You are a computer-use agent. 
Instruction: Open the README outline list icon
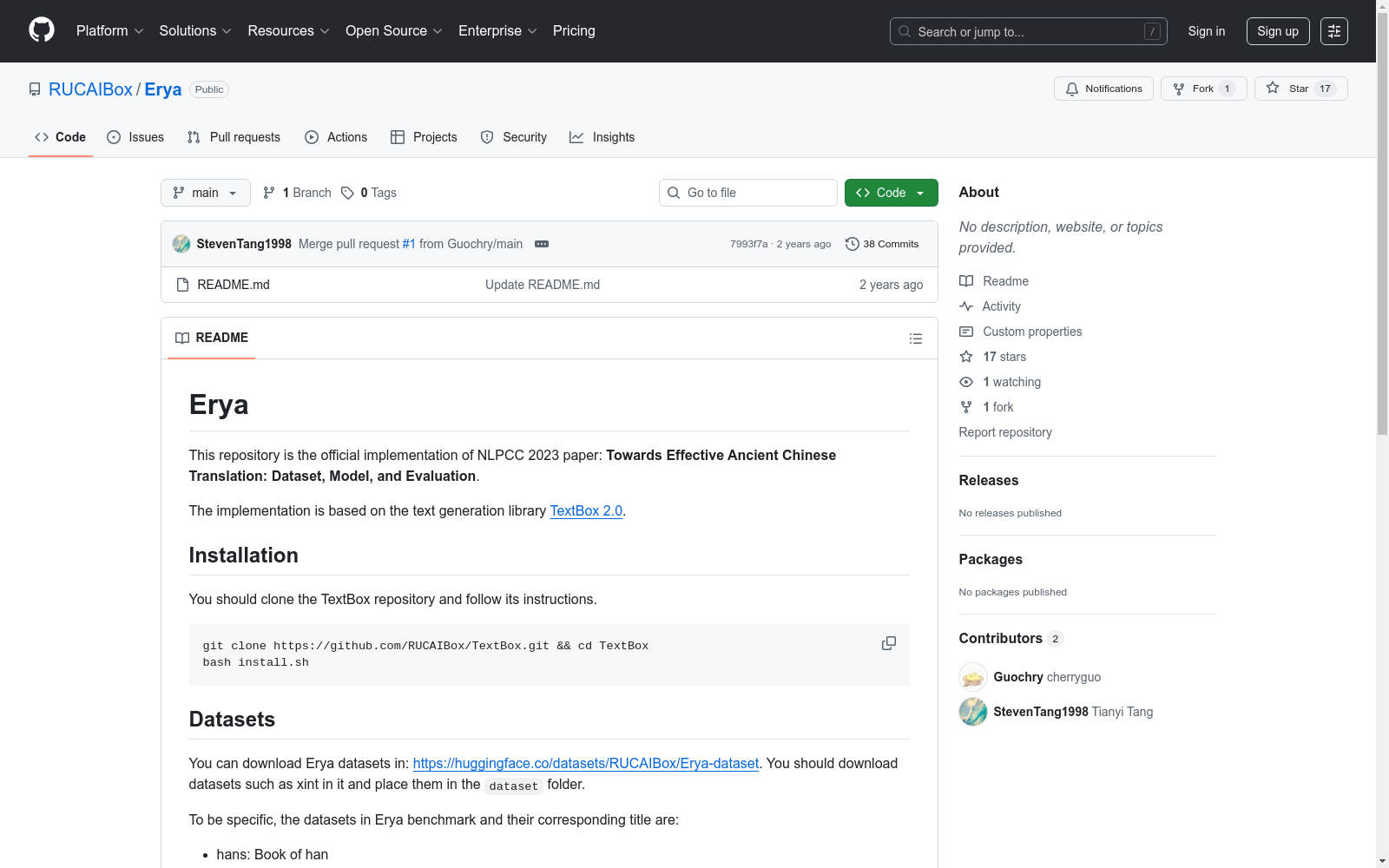[915, 339]
